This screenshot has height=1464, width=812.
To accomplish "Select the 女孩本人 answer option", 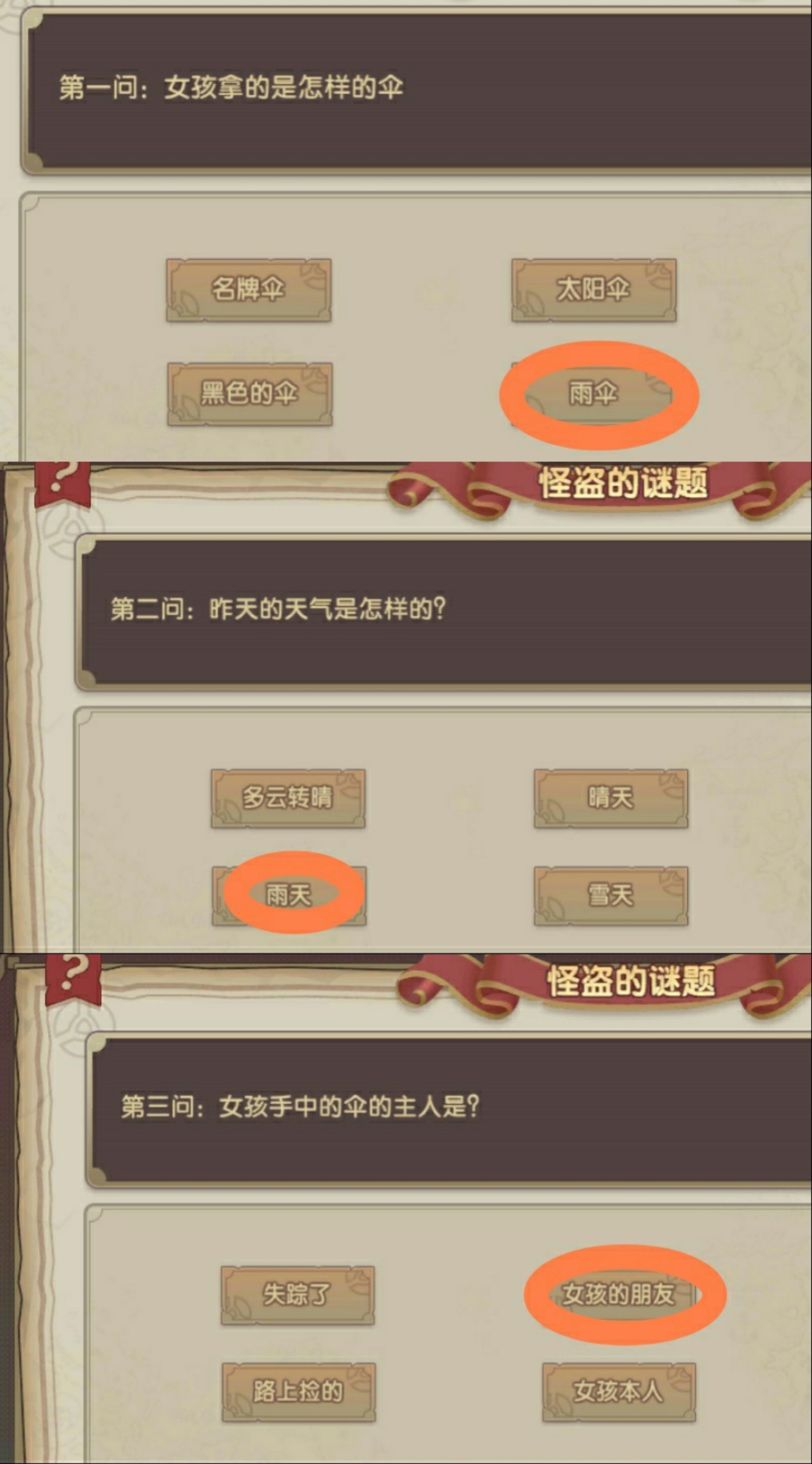I will [619, 1392].
